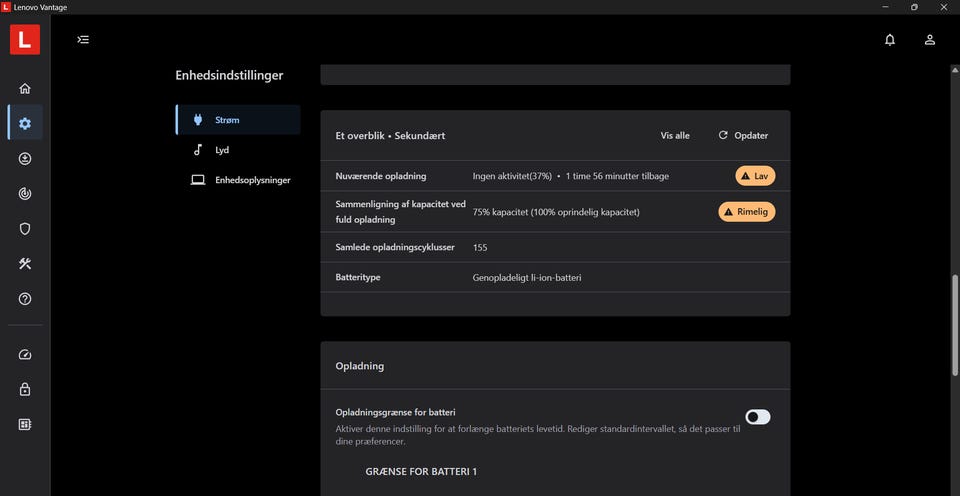The image size is (960, 496).
Task: Click the Rimelig warning badge
Action: click(746, 212)
